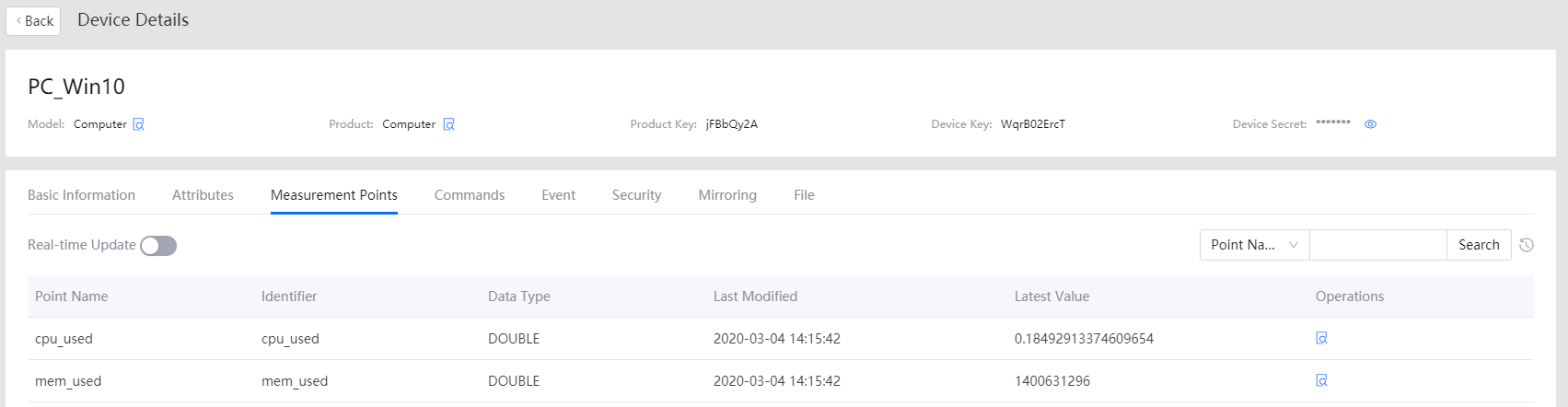Expand the Point Name filter dropdown

click(1254, 245)
